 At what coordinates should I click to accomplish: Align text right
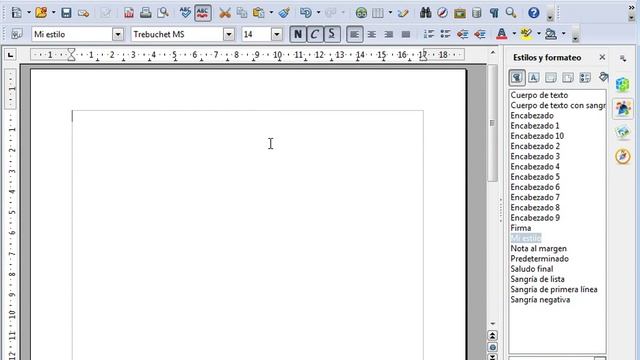(389, 35)
